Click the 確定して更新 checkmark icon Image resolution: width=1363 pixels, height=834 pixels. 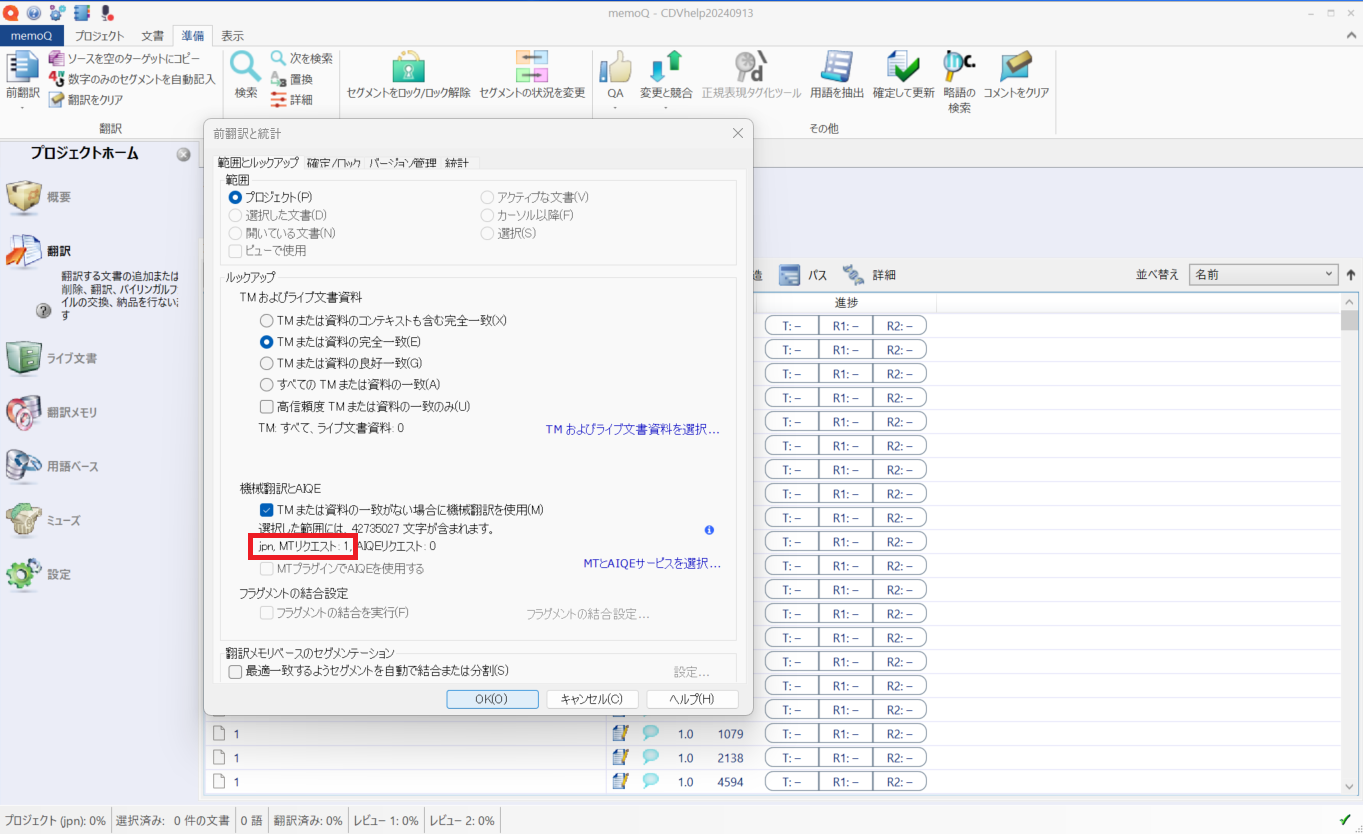(903, 66)
